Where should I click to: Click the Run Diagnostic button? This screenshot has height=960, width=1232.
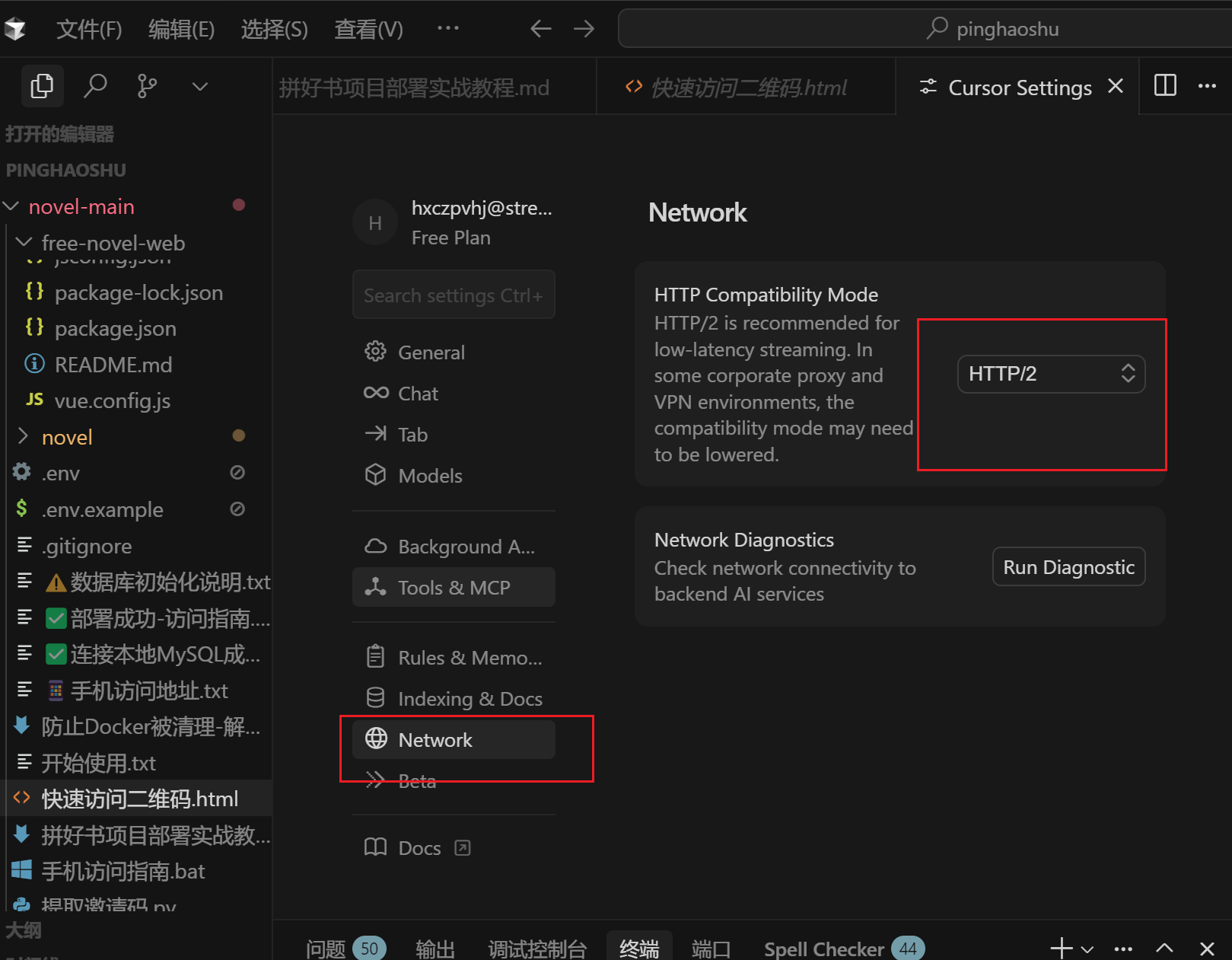1068,567
